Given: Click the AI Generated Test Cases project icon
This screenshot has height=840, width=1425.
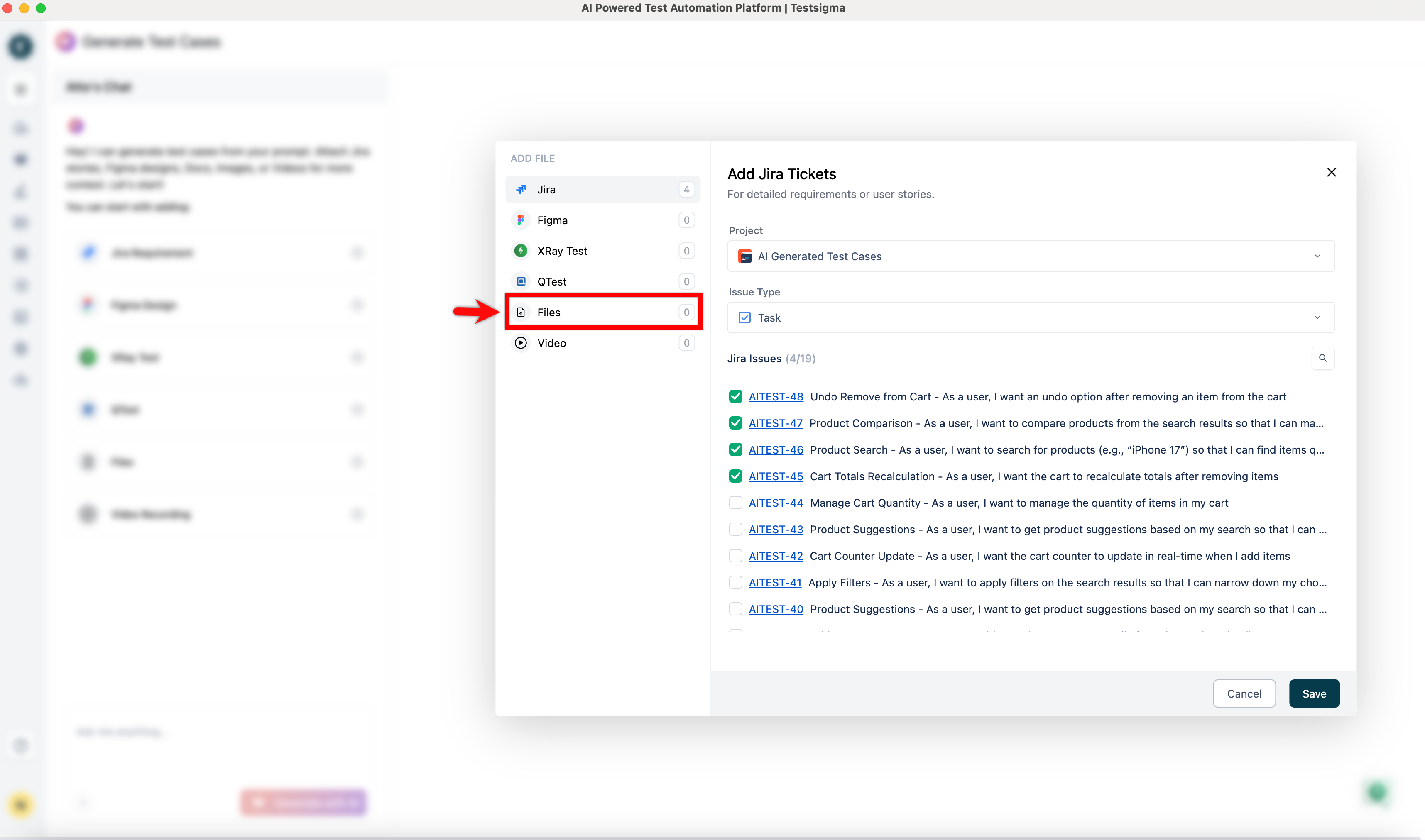Looking at the screenshot, I should [745, 256].
